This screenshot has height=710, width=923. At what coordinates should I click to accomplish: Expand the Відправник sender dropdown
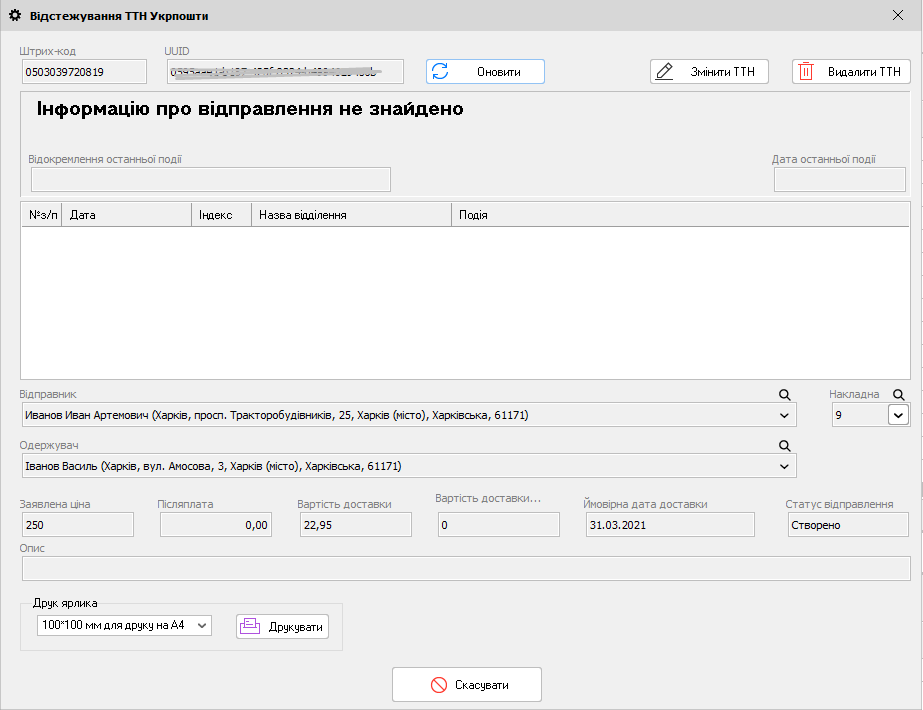[x=784, y=415]
